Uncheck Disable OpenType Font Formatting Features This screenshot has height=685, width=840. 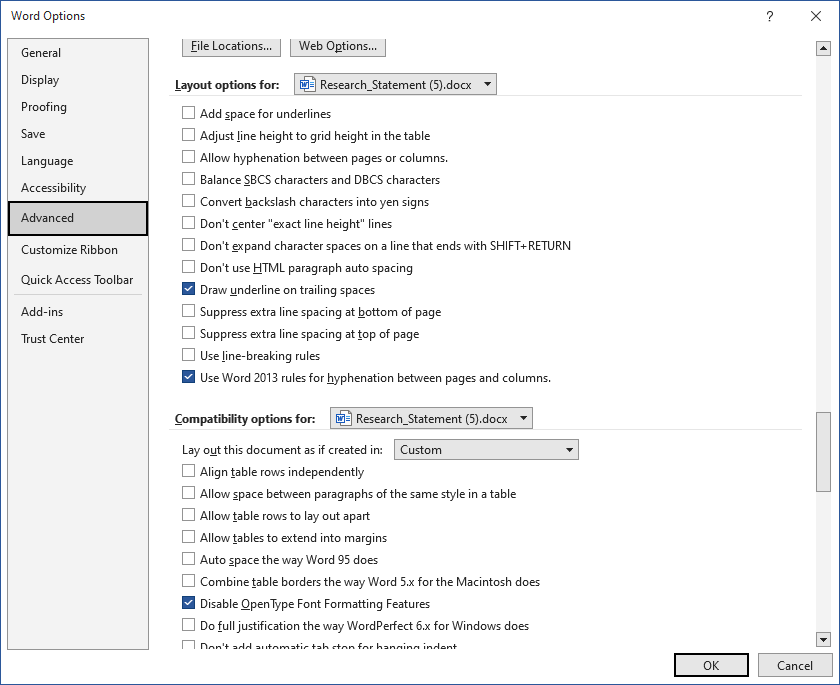(188, 603)
